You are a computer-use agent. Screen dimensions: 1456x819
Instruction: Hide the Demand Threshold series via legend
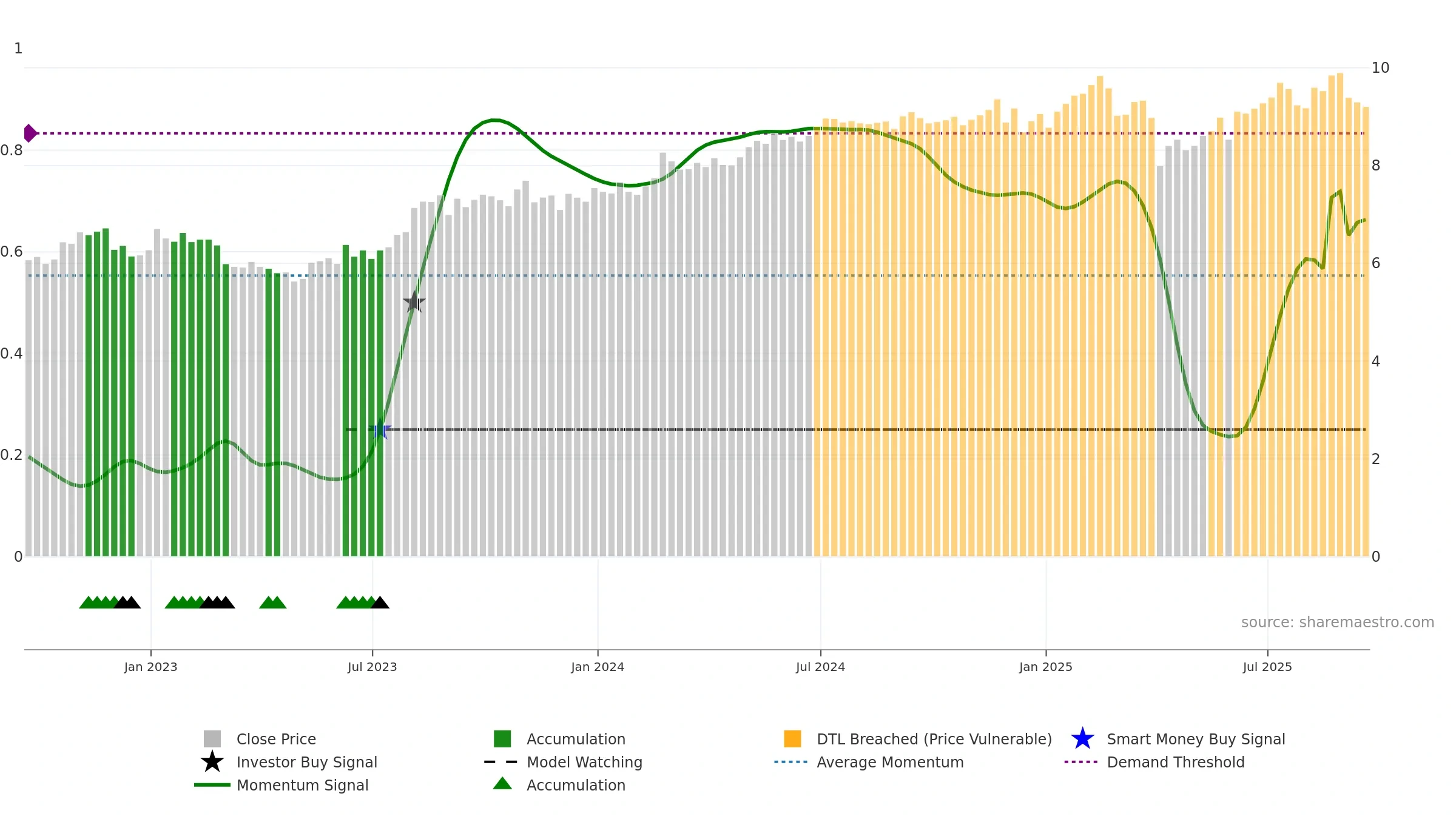tap(1176, 762)
